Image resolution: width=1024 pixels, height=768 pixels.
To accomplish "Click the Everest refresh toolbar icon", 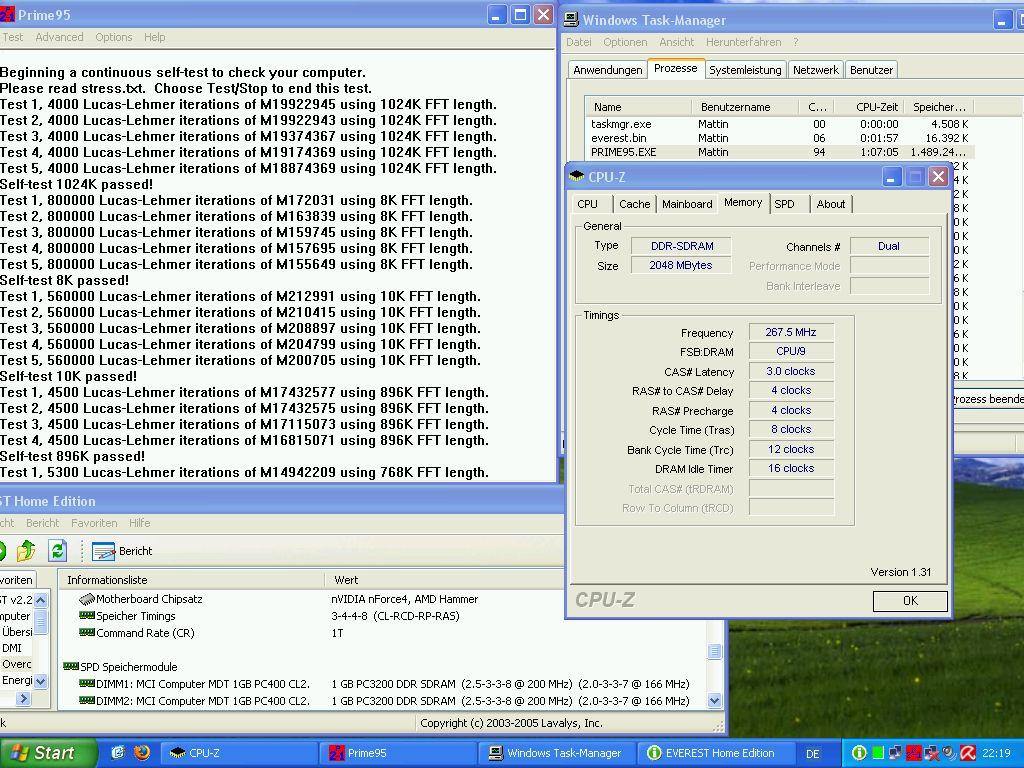I will (x=57, y=551).
